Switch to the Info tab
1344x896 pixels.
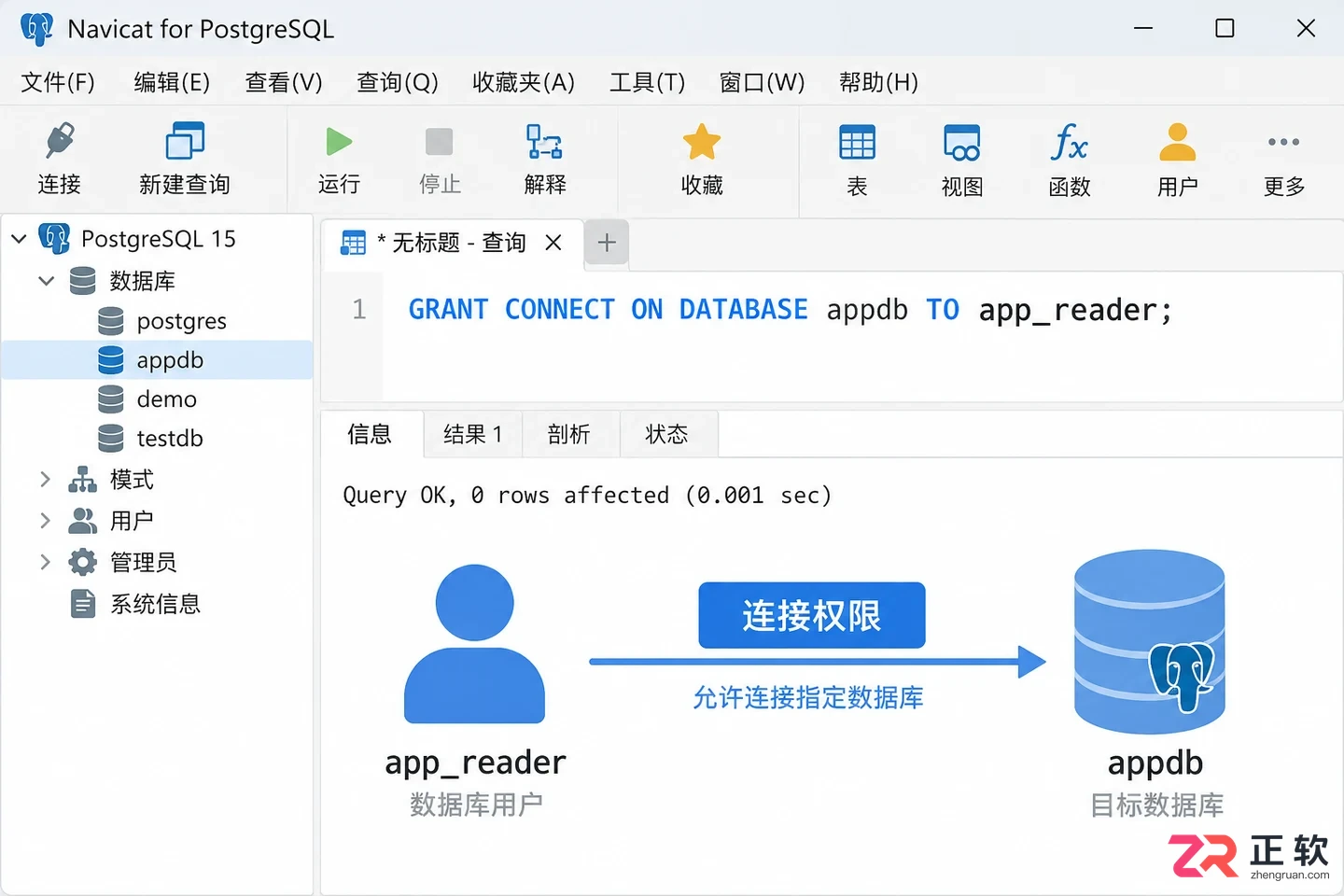(371, 434)
